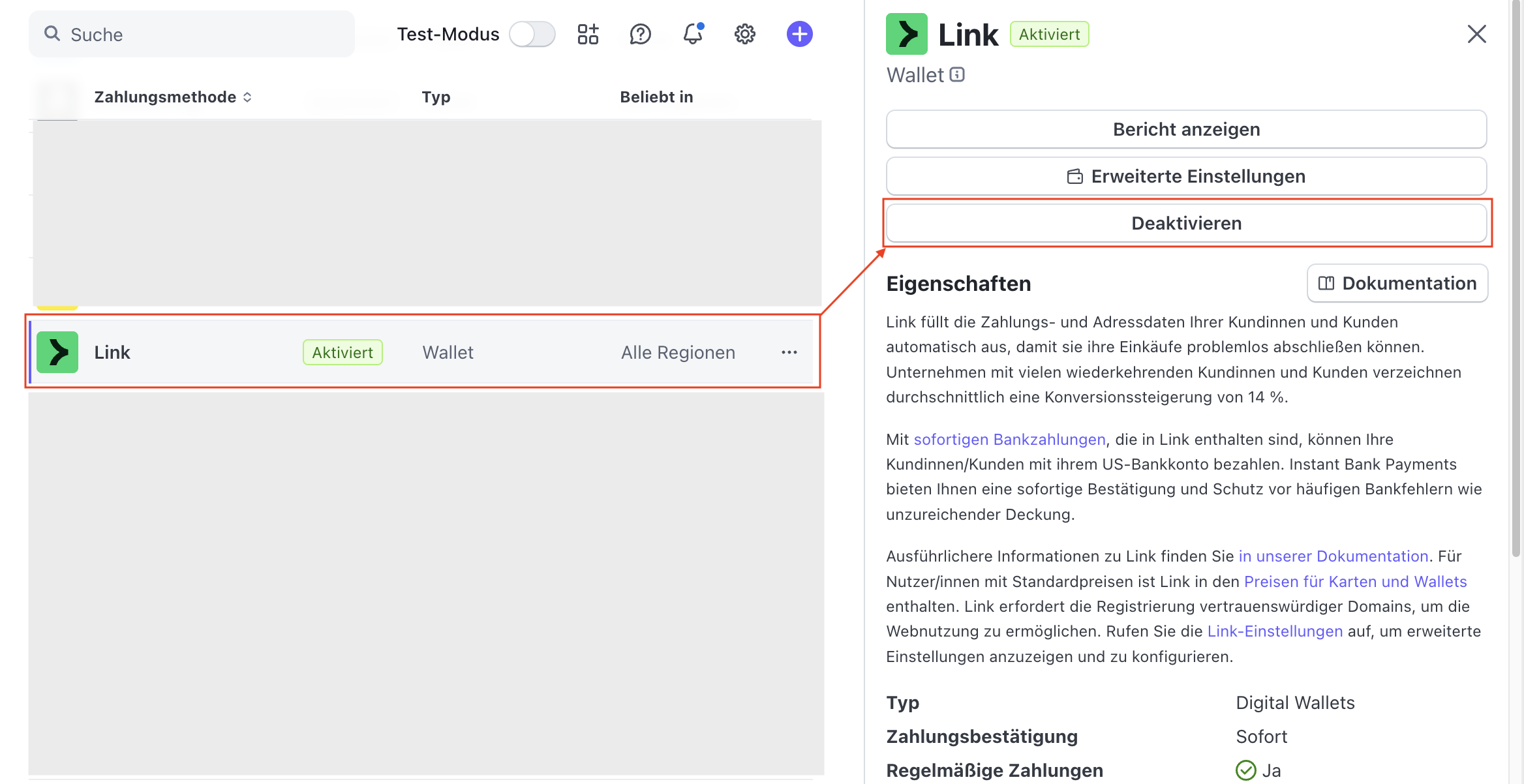Click the Digital Wallets value
Image resolution: width=1524 pixels, height=784 pixels.
point(1295,702)
